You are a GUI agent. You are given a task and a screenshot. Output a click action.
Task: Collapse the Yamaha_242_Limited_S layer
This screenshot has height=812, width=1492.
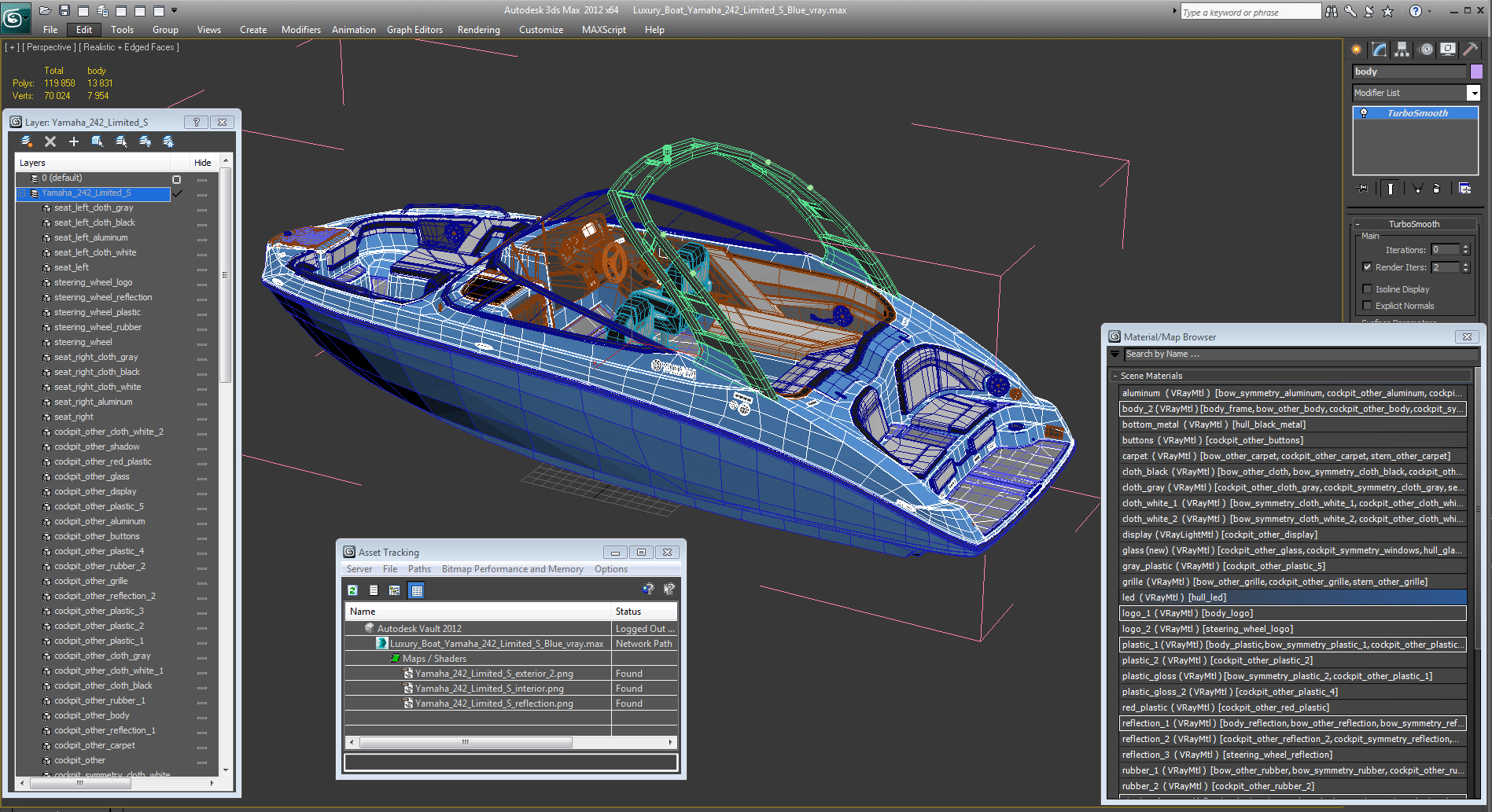(23, 193)
